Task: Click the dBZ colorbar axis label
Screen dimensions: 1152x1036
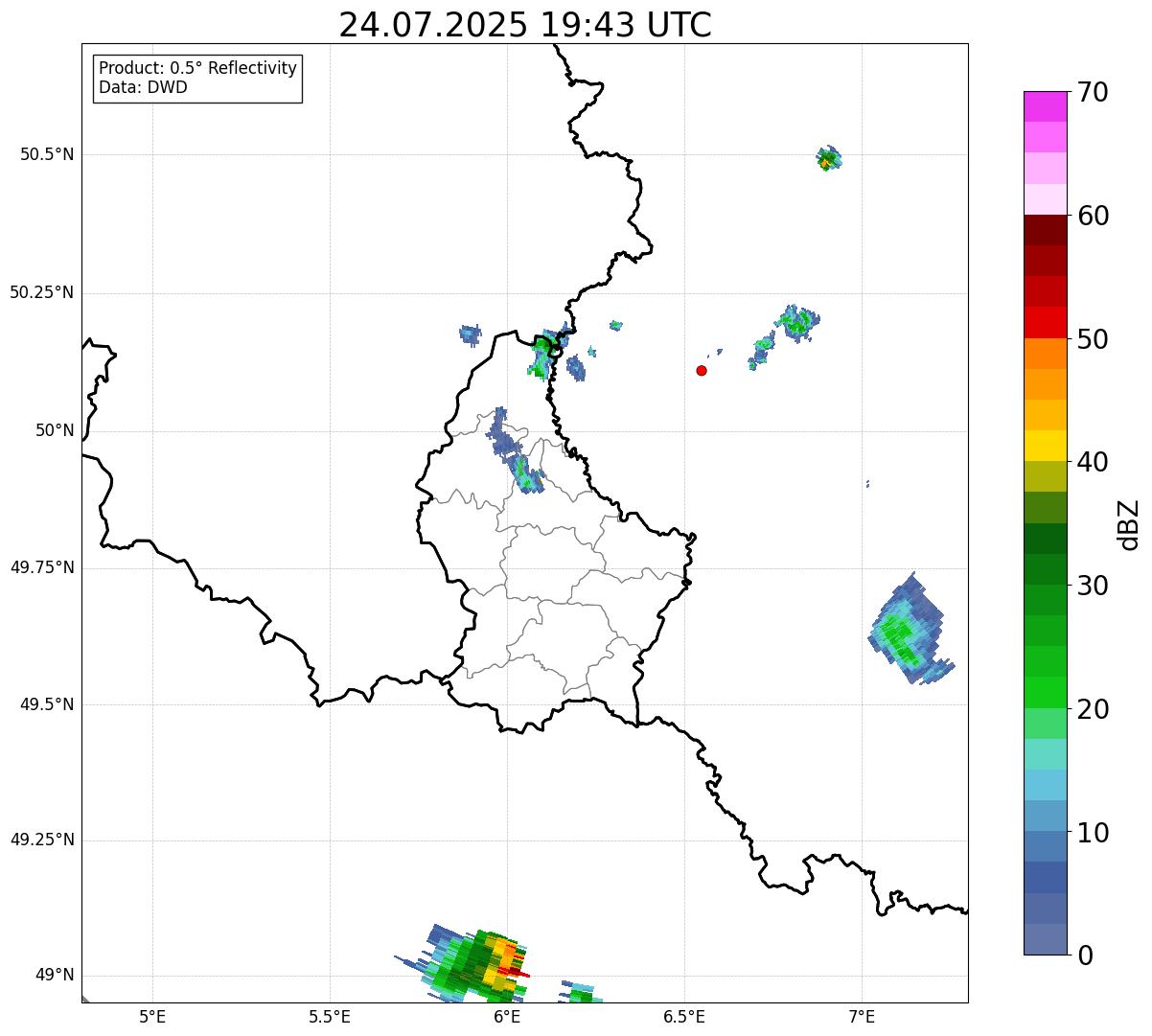Action: pyautogui.click(x=1129, y=524)
